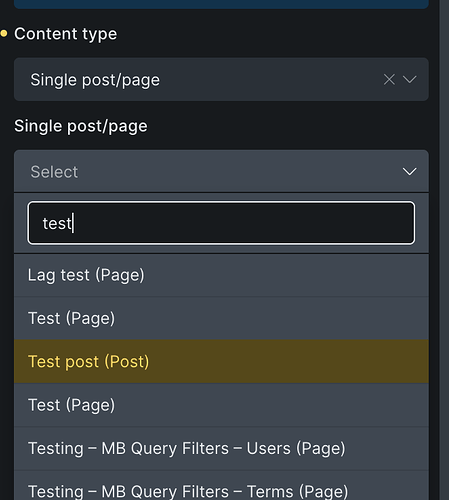449x500 pixels.
Task: Click the blue bar at the top
Action: (x=221, y=4)
